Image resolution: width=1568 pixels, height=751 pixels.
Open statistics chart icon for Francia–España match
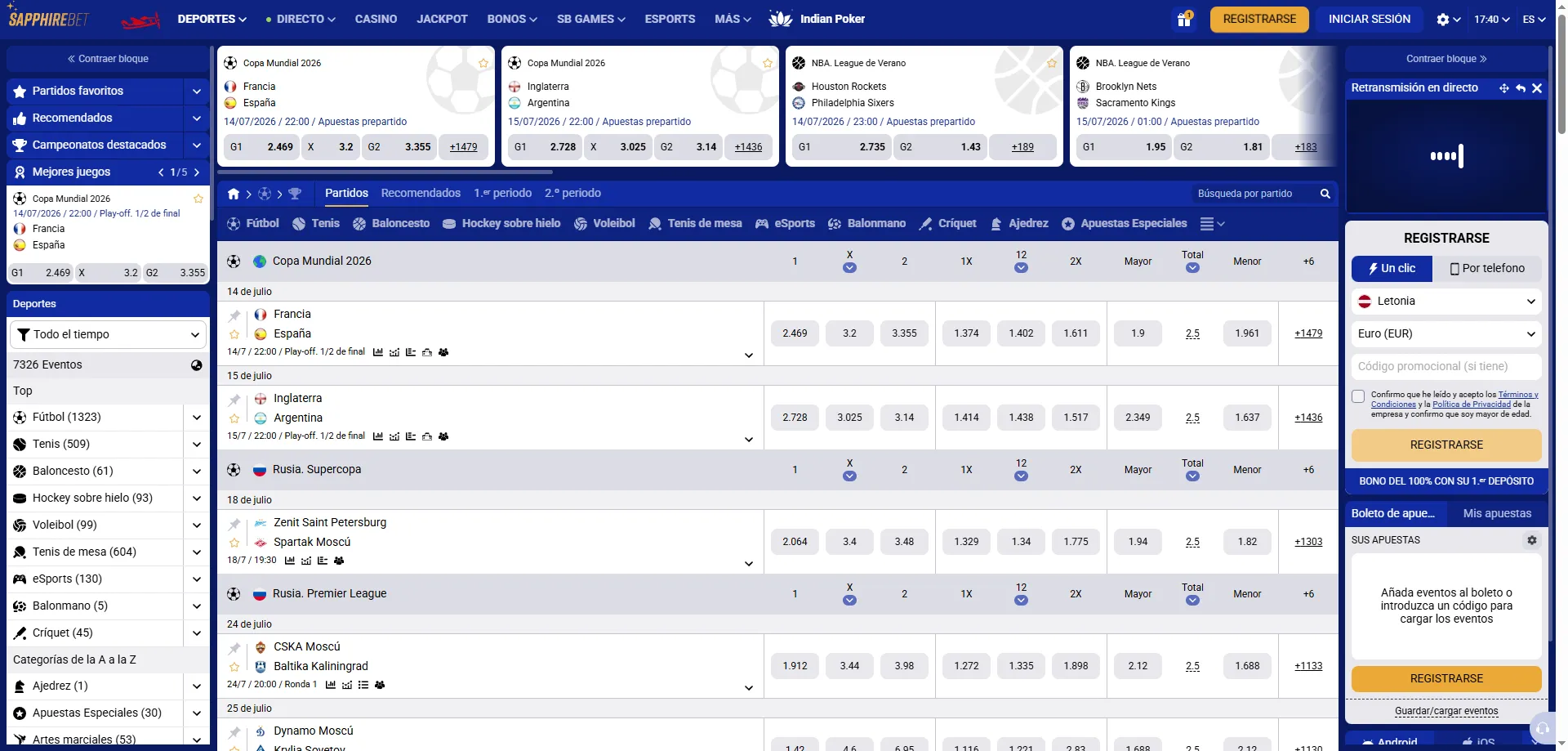point(378,352)
